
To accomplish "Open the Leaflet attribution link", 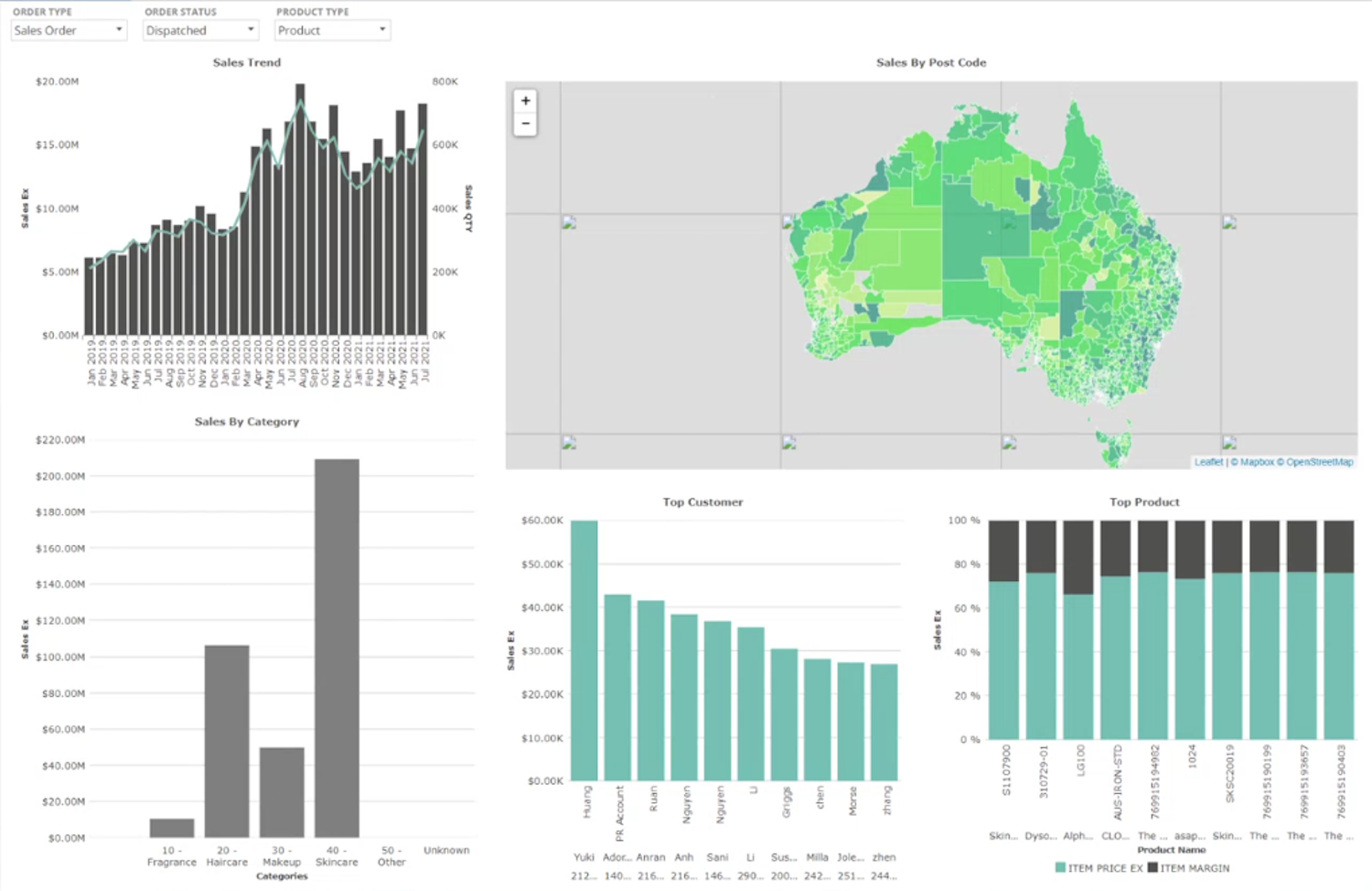I will pyautogui.click(x=1208, y=462).
